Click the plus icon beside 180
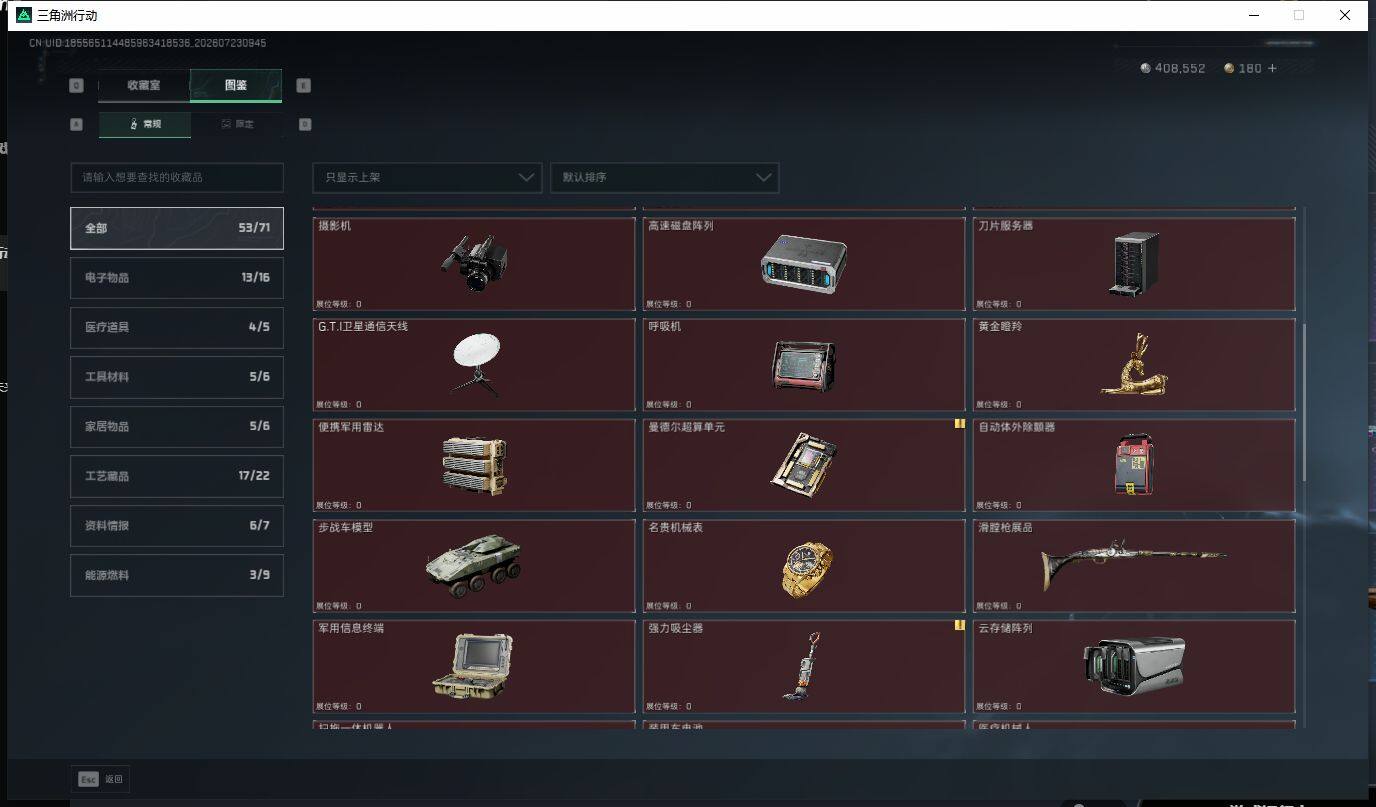The height and width of the screenshot is (807, 1376). (1272, 68)
